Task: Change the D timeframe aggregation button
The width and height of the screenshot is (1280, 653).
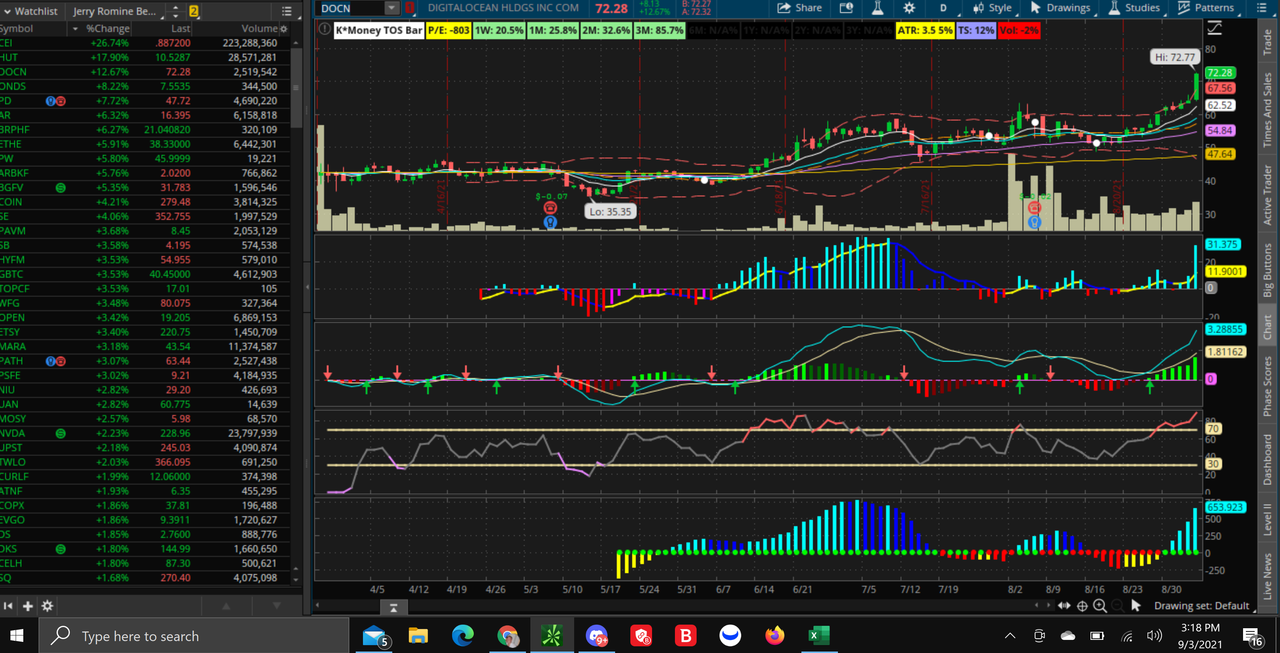Action: pos(943,8)
